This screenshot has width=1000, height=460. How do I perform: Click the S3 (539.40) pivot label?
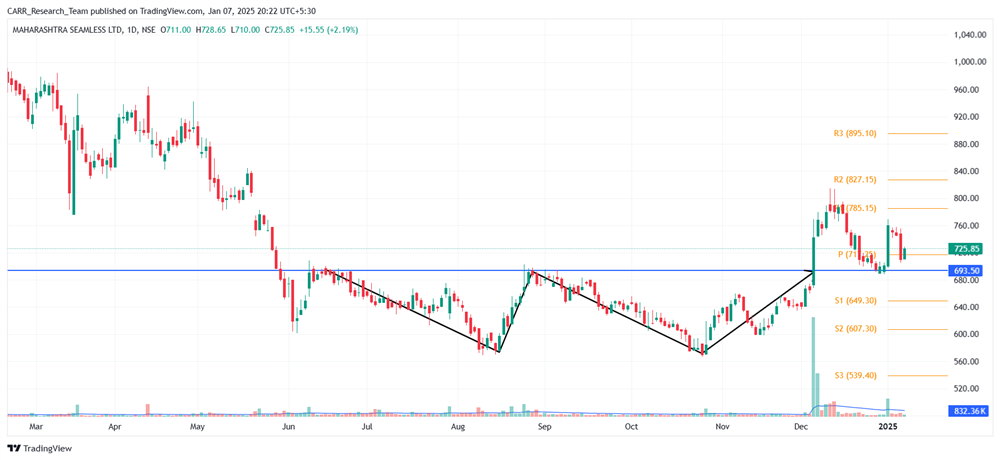pyautogui.click(x=855, y=376)
